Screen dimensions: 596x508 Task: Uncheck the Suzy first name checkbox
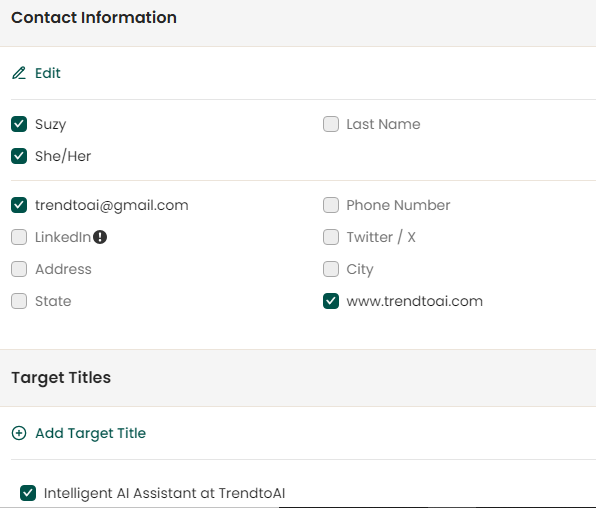pos(19,124)
